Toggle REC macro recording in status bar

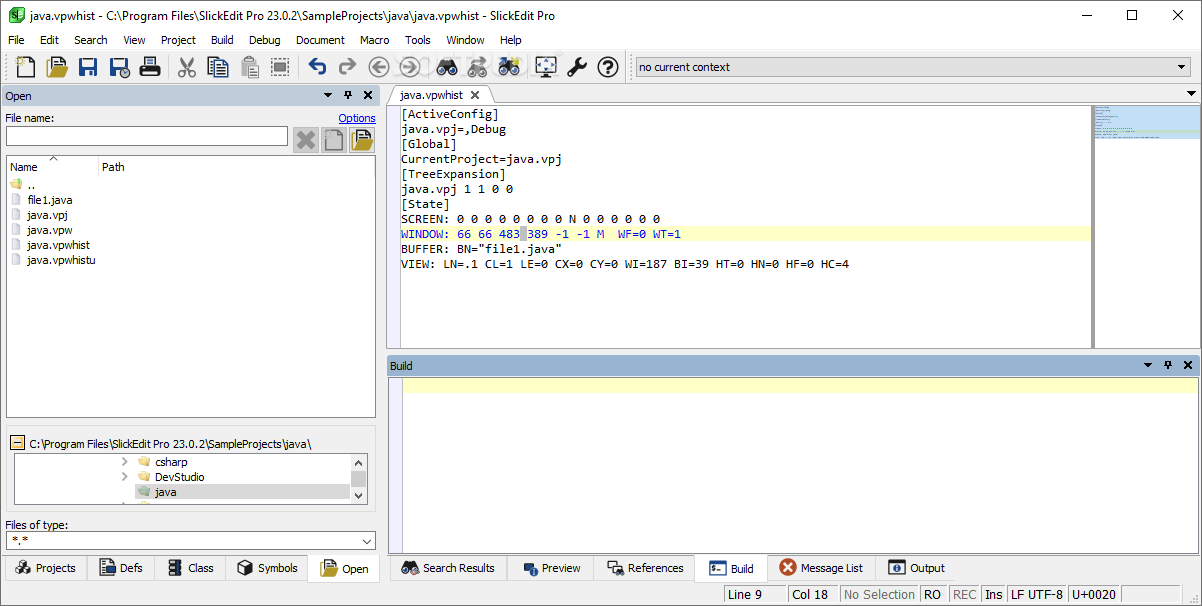pyautogui.click(x=964, y=595)
